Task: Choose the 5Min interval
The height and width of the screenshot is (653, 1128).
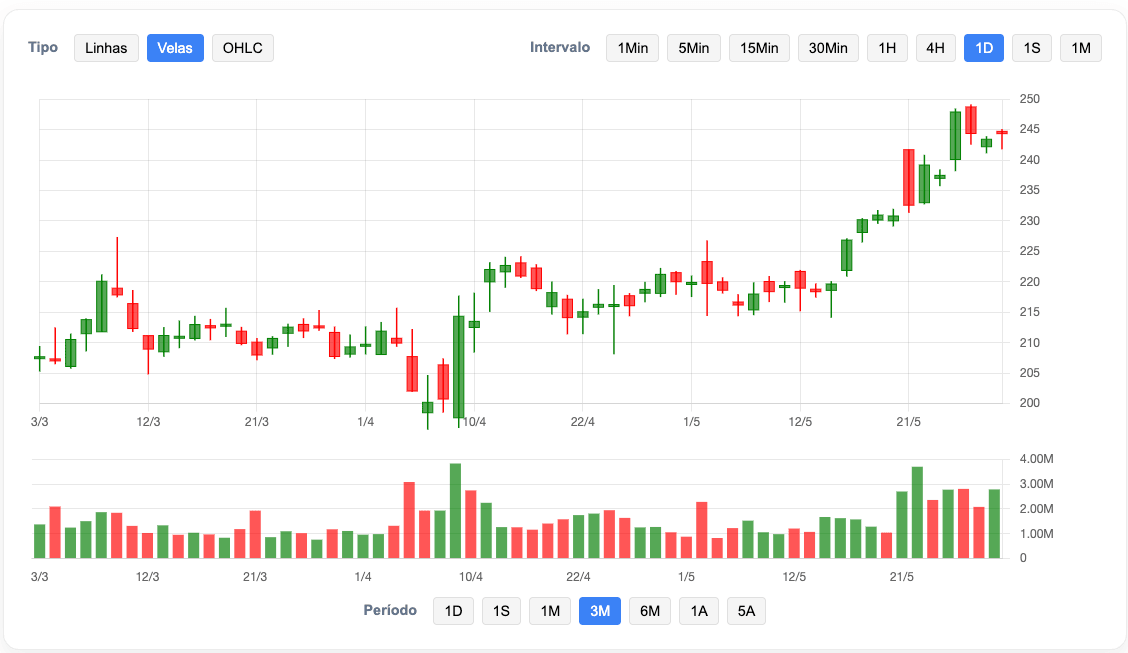Action: 694,48
